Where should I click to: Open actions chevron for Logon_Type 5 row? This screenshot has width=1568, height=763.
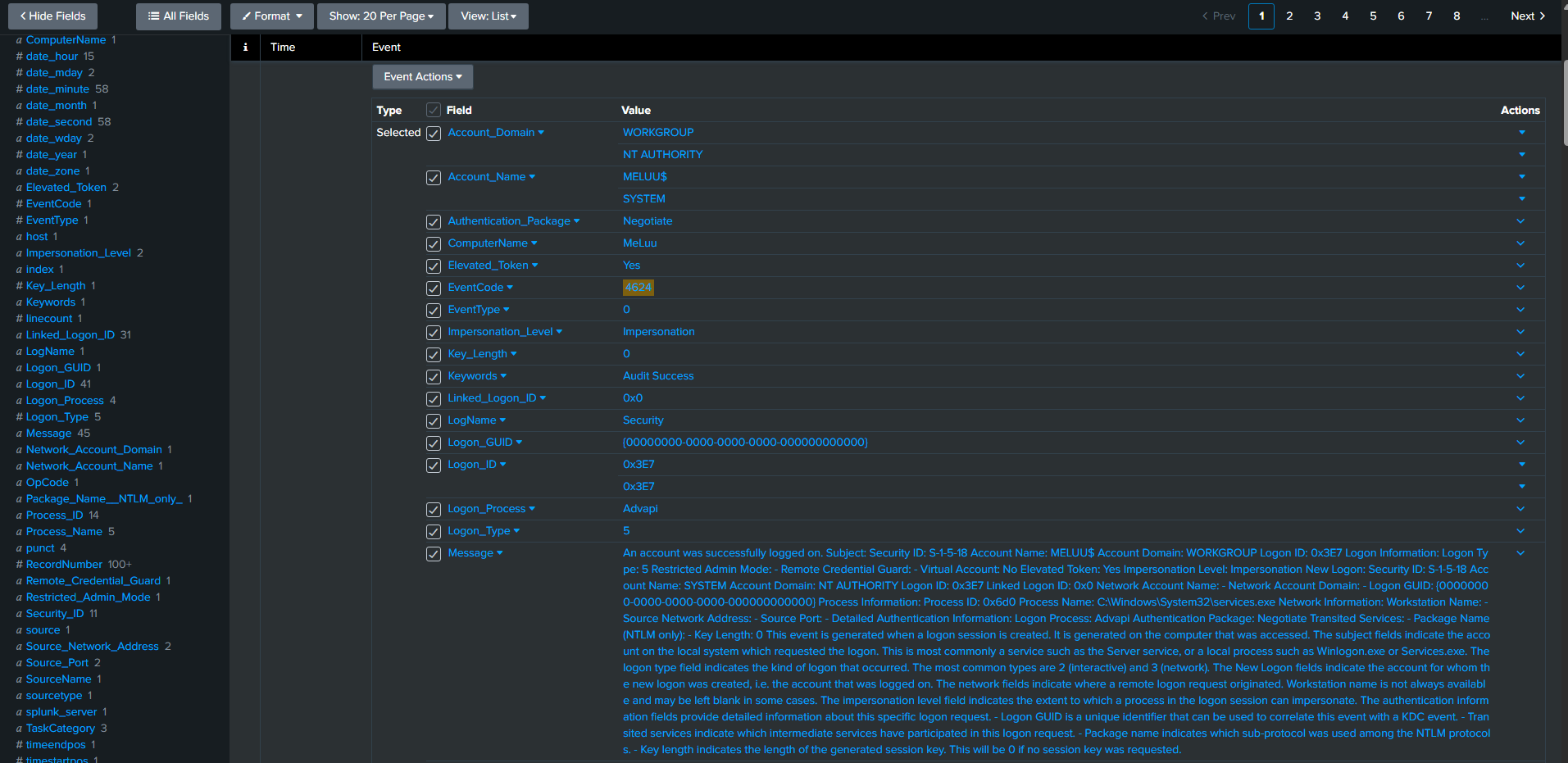[1520, 531]
